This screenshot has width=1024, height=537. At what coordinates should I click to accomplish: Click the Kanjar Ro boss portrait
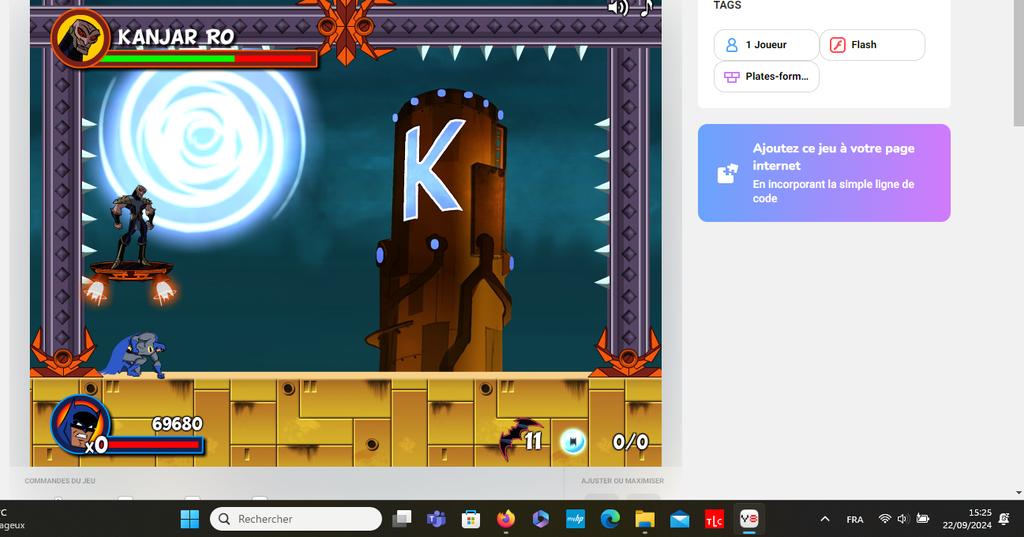[x=78, y=38]
